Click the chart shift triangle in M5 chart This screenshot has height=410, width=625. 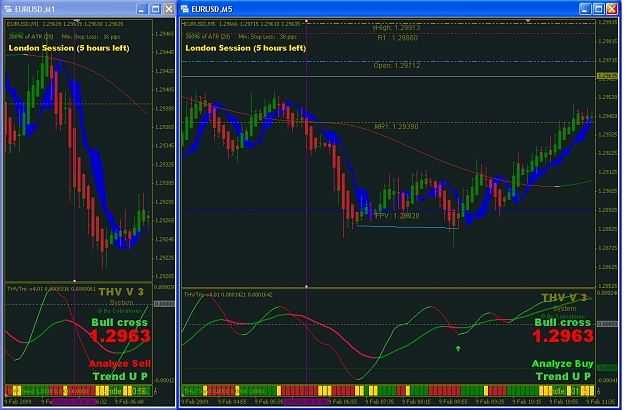tap(528, 20)
